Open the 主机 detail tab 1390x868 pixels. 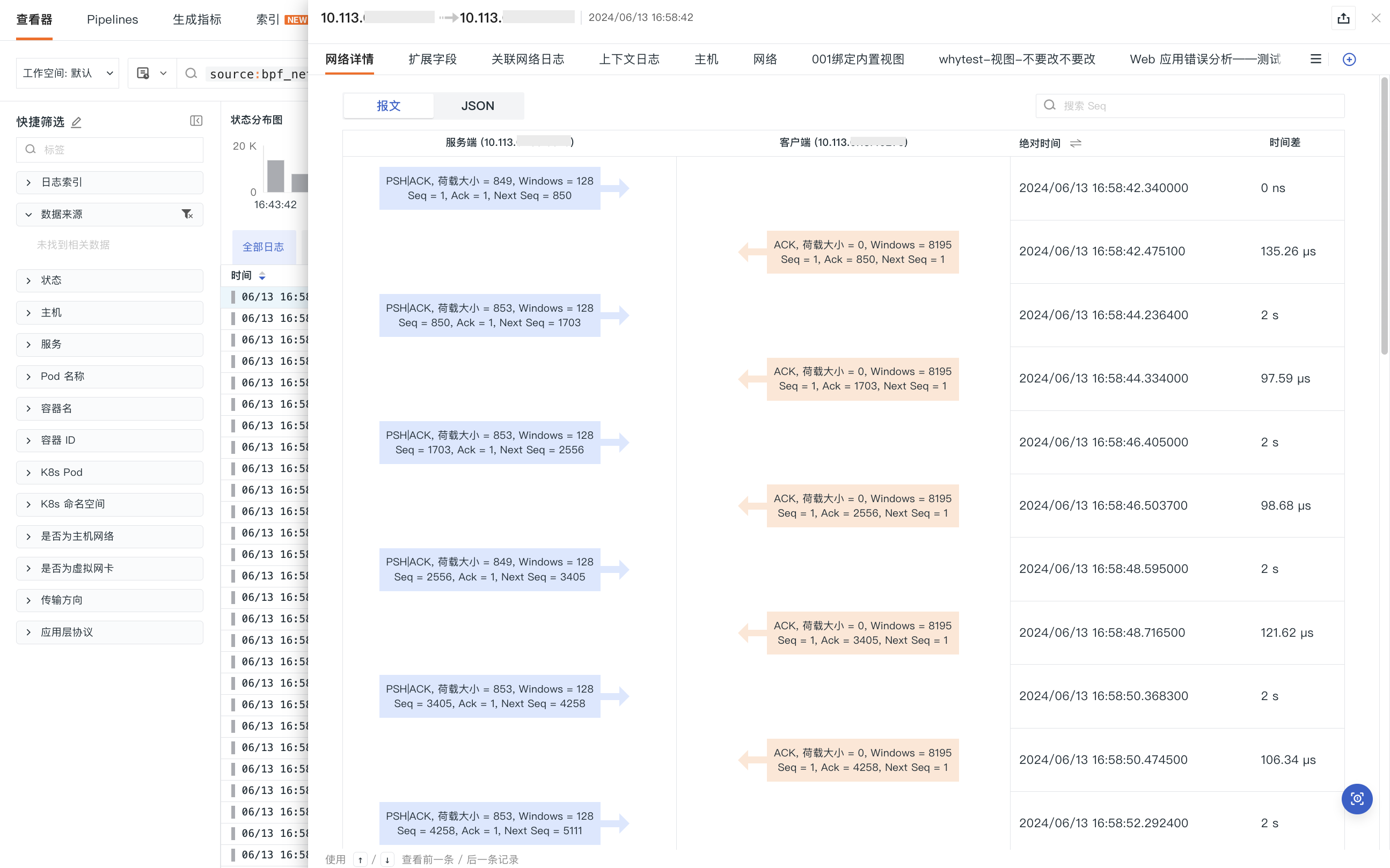point(706,59)
